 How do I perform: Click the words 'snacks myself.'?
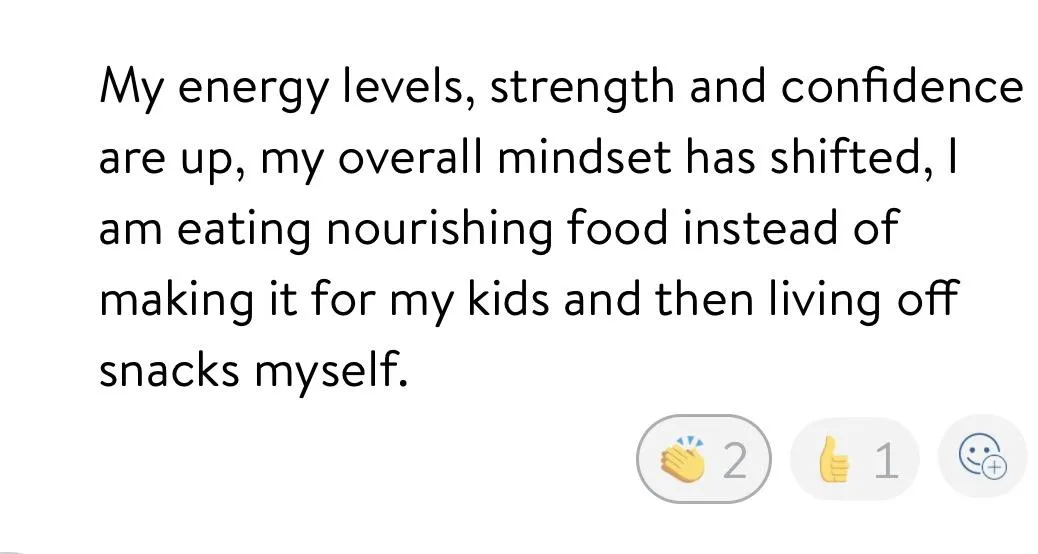pyautogui.click(x=254, y=372)
